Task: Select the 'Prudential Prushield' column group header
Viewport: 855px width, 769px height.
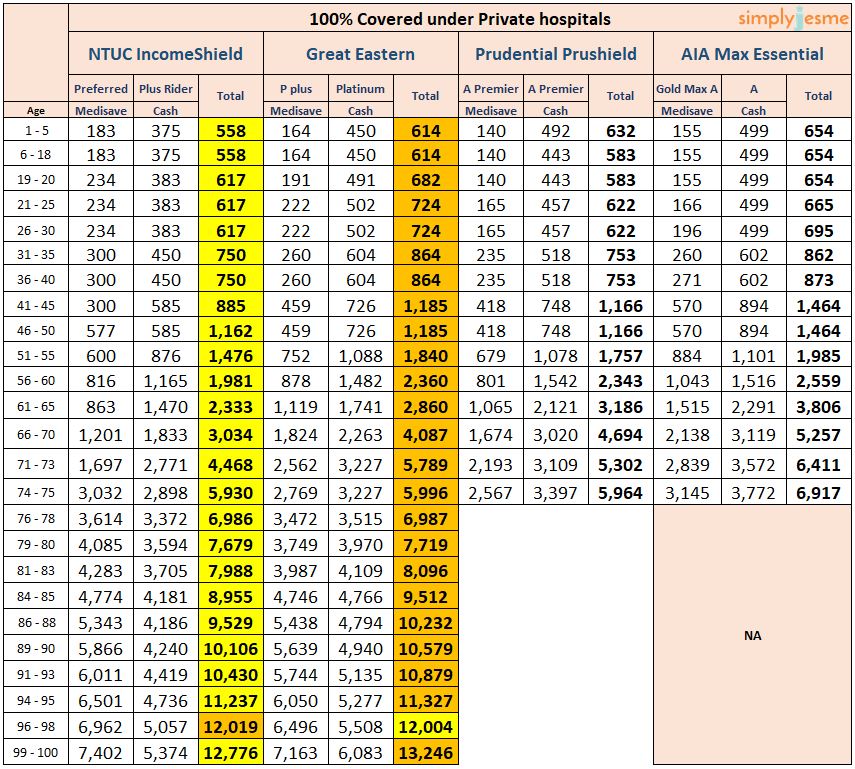Action: pyautogui.click(x=556, y=54)
